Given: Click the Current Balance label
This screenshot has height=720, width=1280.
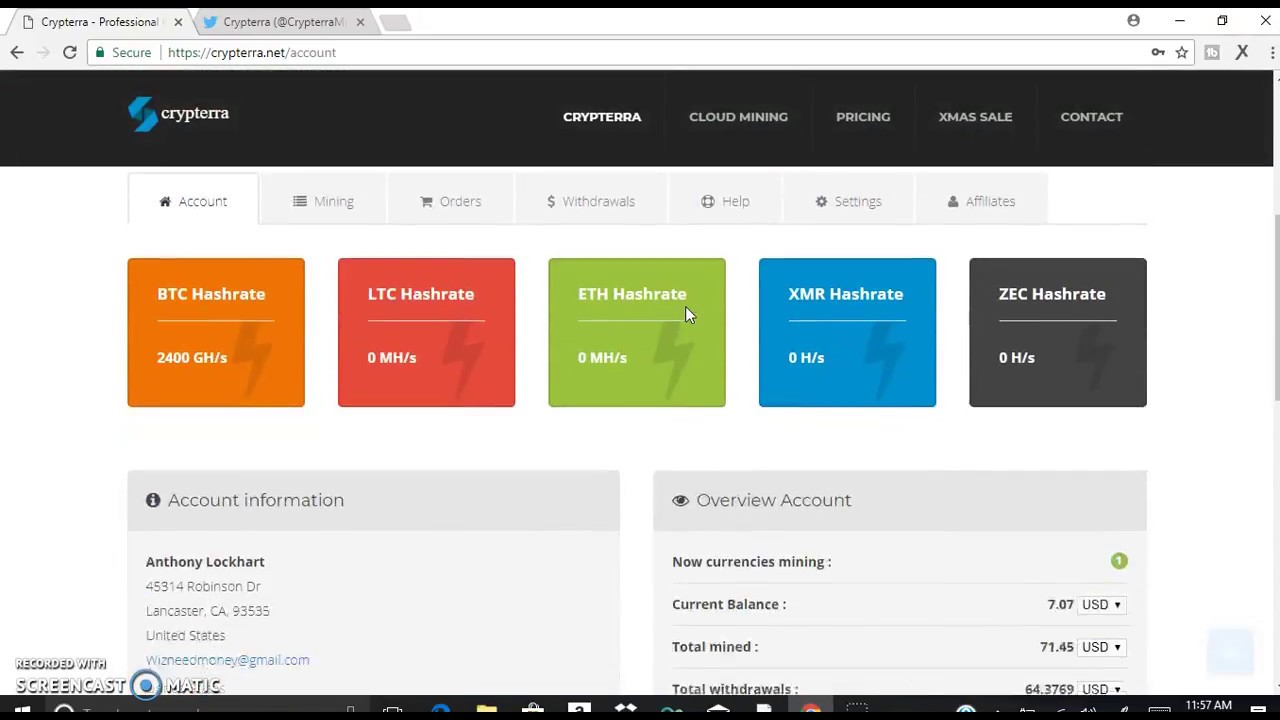Looking at the screenshot, I should pos(729,604).
